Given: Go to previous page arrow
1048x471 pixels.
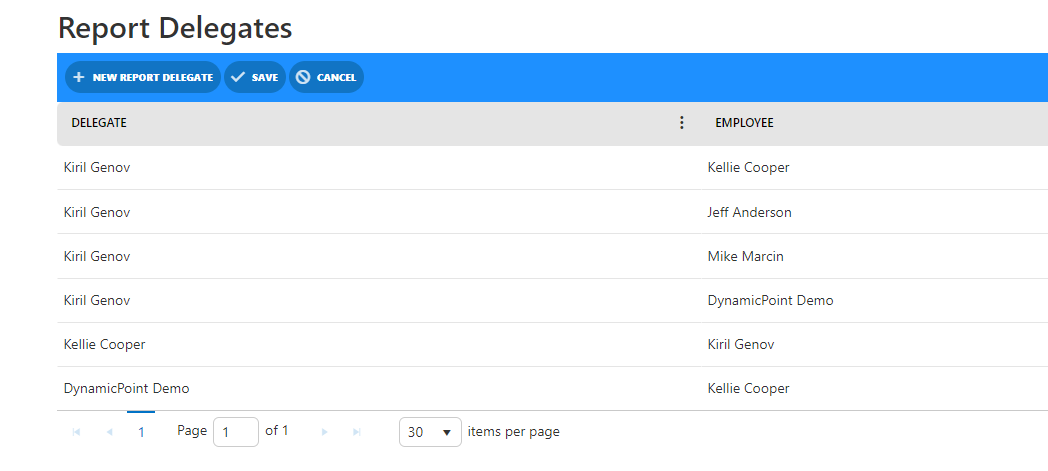Looking at the screenshot, I should coord(109,432).
